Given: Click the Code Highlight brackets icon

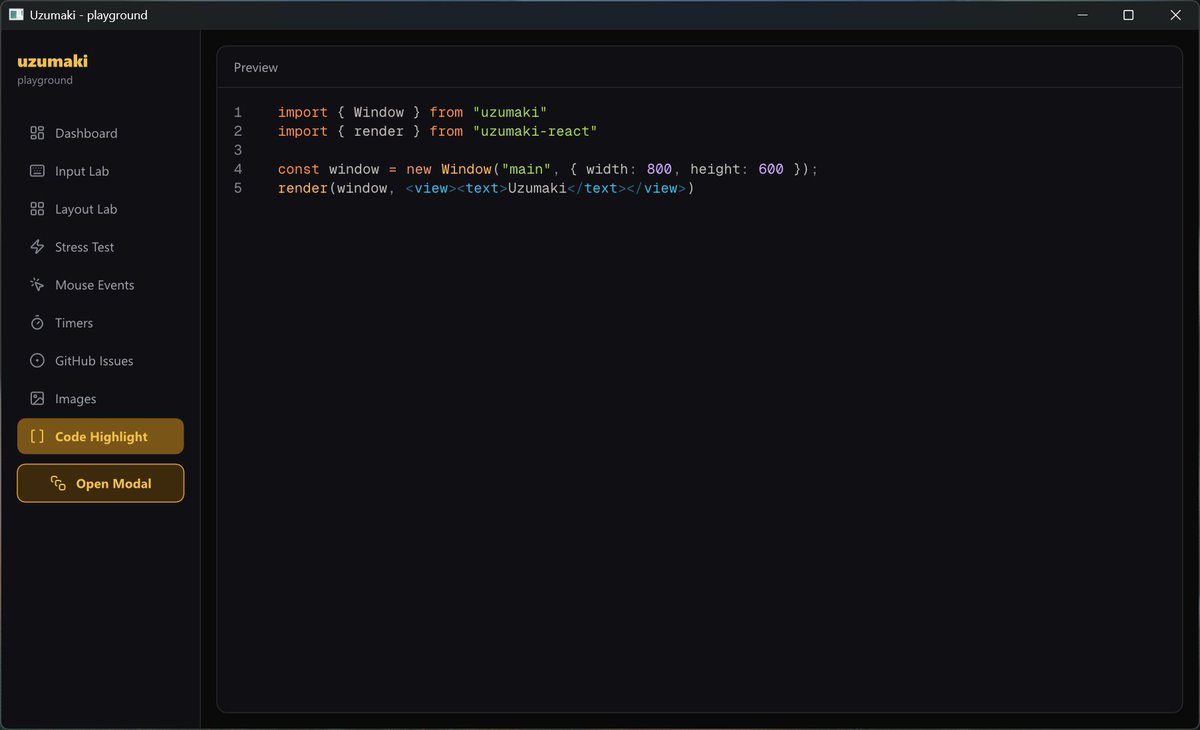Looking at the screenshot, I should (37, 437).
